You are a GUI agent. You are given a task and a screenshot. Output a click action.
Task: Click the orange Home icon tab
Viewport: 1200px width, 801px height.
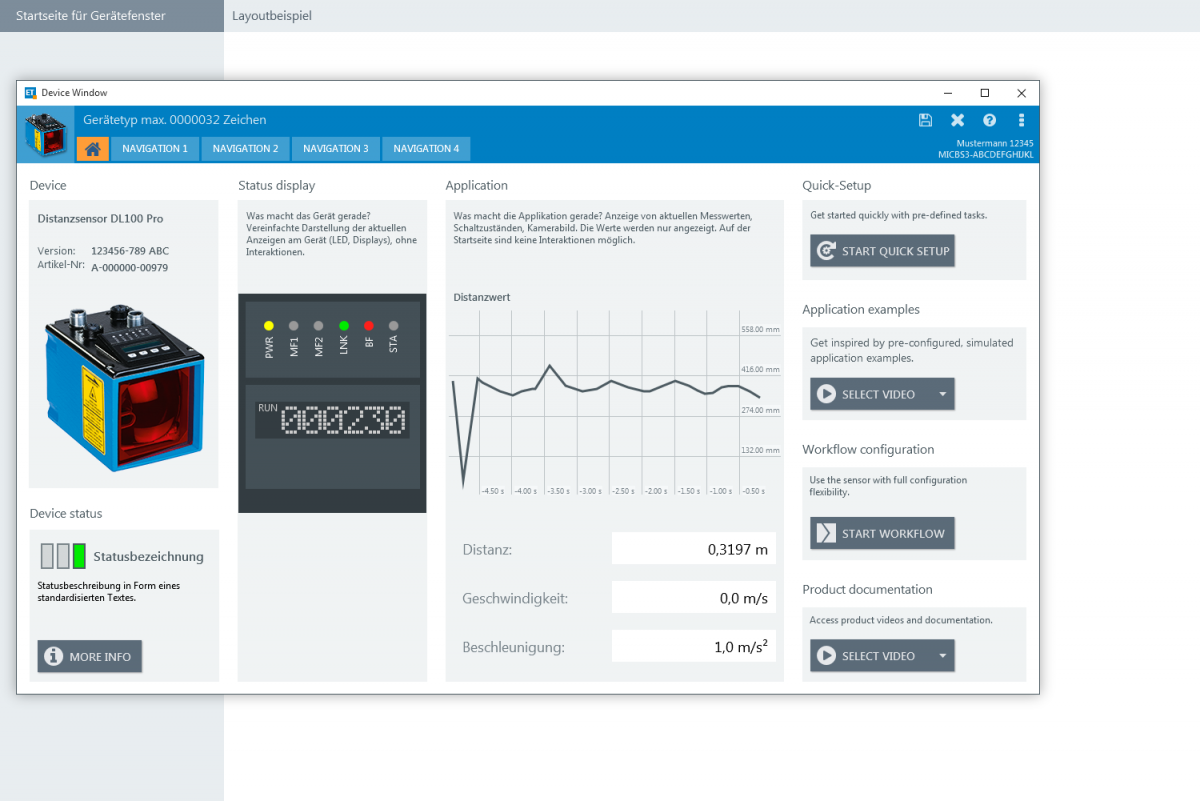(x=93, y=149)
